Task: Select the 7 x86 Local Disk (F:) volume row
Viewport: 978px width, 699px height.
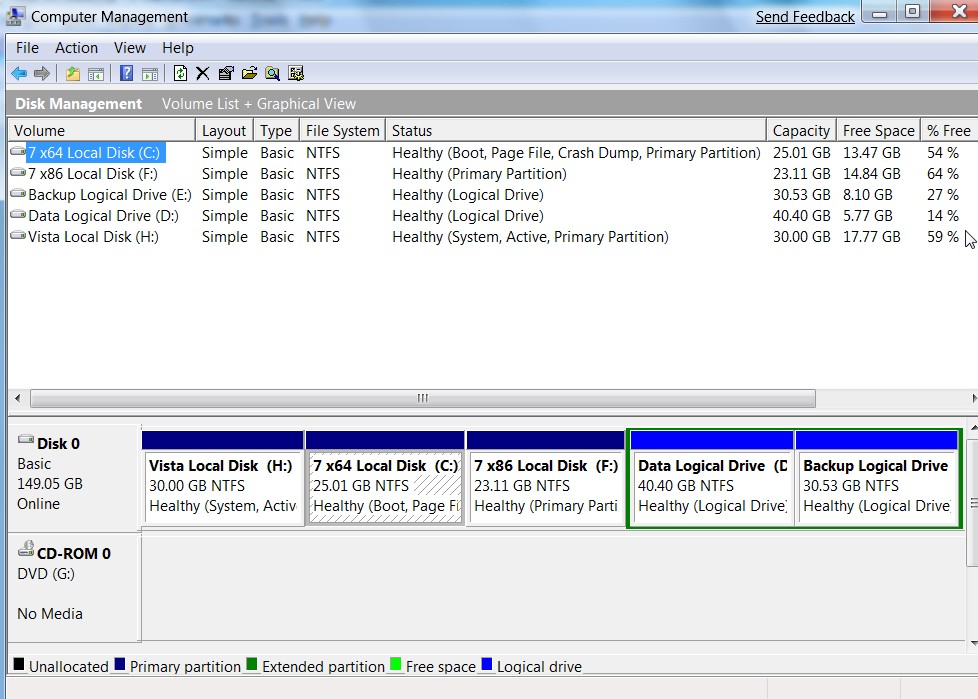Action: [493, 174]
